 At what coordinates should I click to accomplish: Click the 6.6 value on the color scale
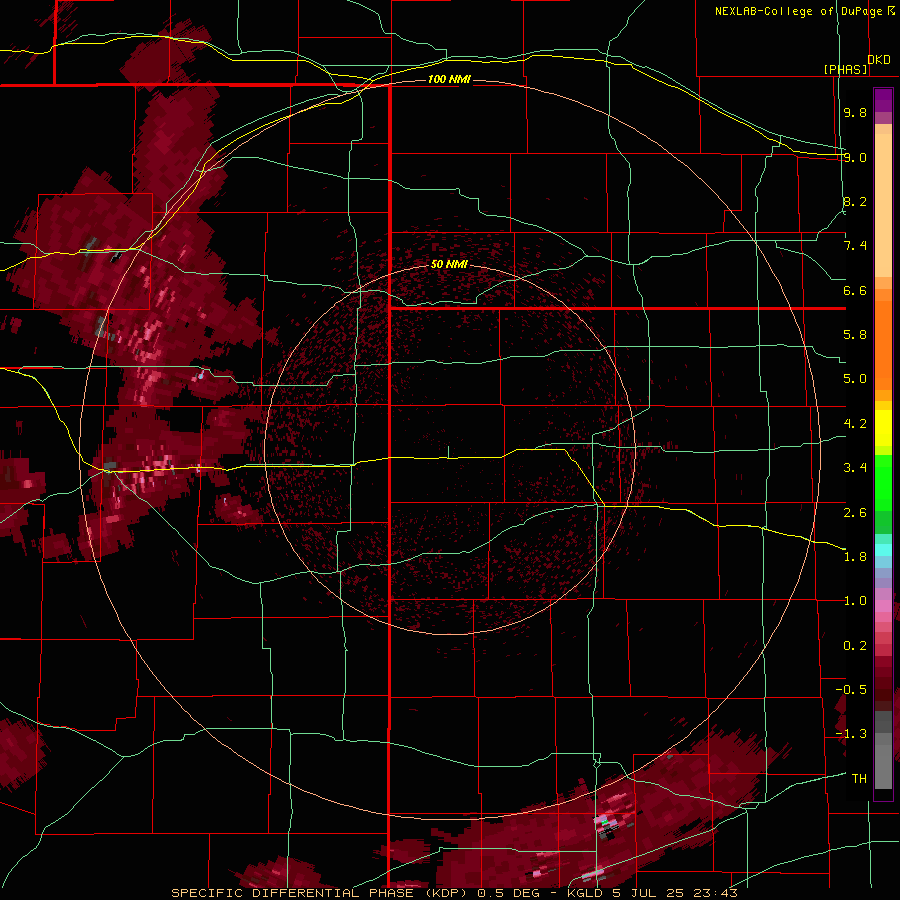(855, 290)
